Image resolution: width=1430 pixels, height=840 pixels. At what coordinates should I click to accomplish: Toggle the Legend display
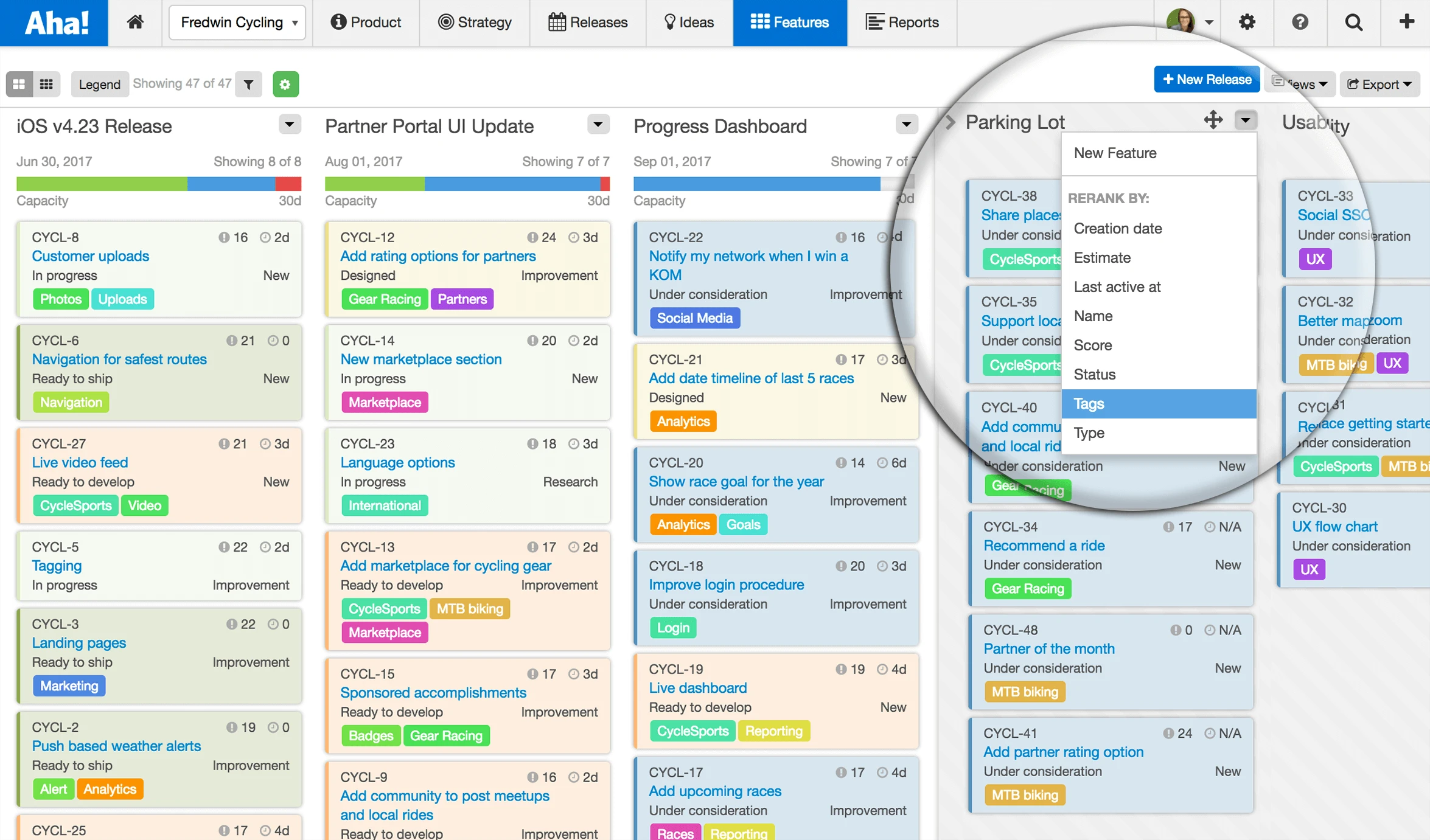tap(99, 85)
